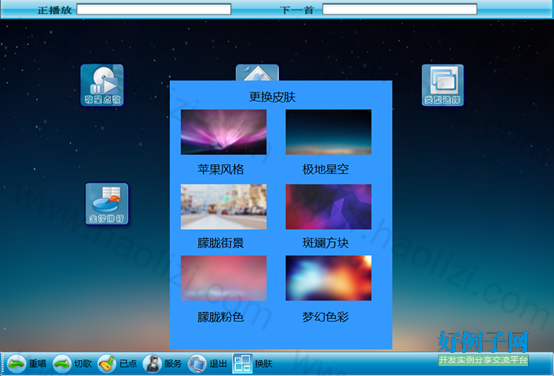Viewport: 554px width, 376px height.
Task: Open the 已点 selected songs list
Action: 117,364
